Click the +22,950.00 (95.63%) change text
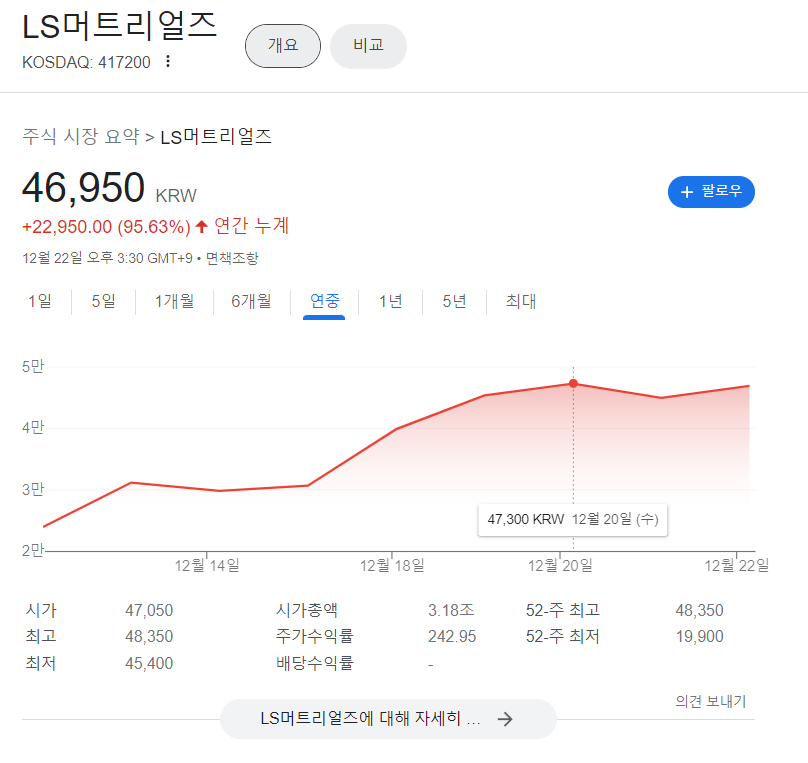The image size is (808, 763). (x=106, y=227)
